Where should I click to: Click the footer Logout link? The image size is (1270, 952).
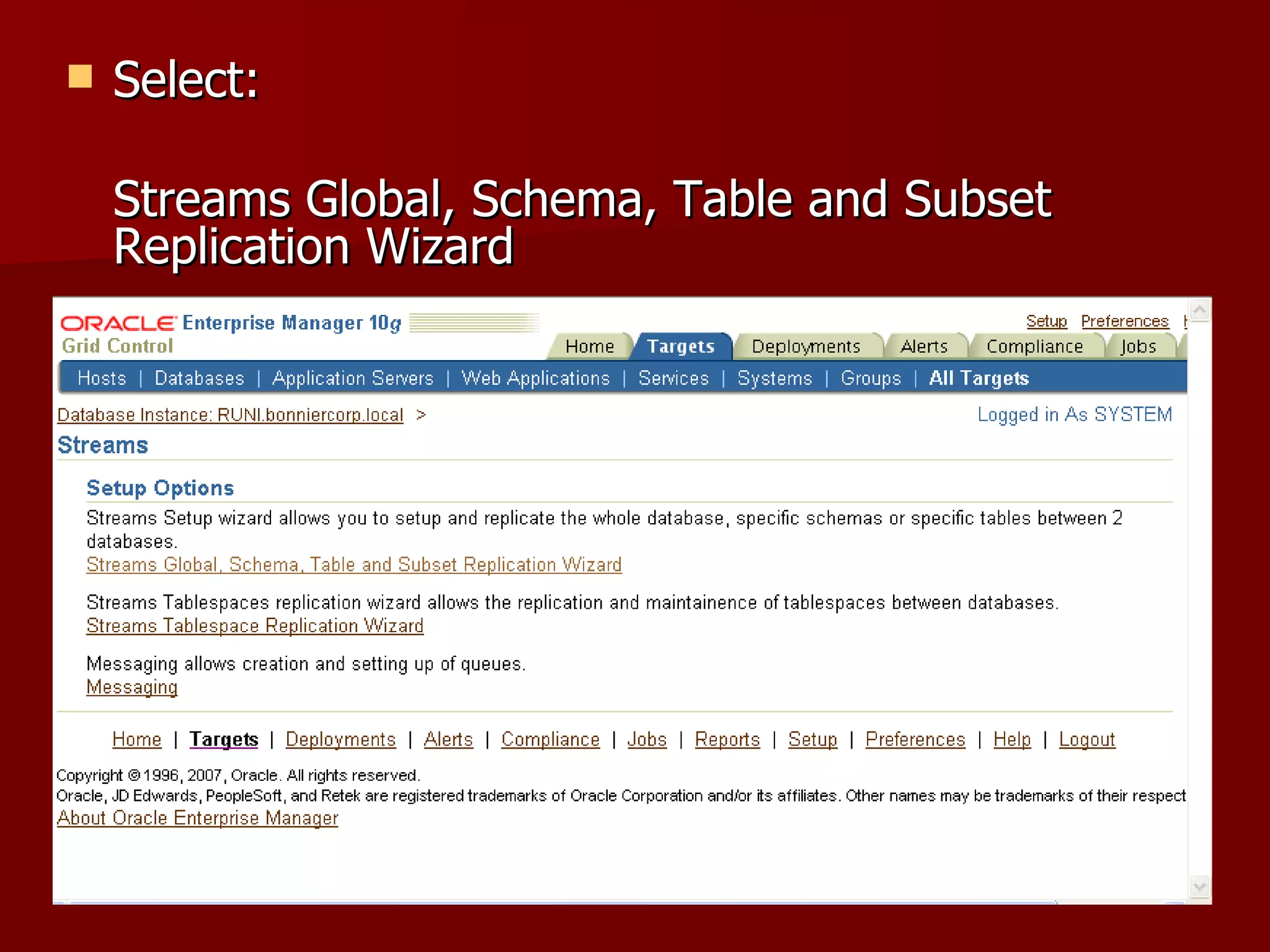coord(1087,739)
